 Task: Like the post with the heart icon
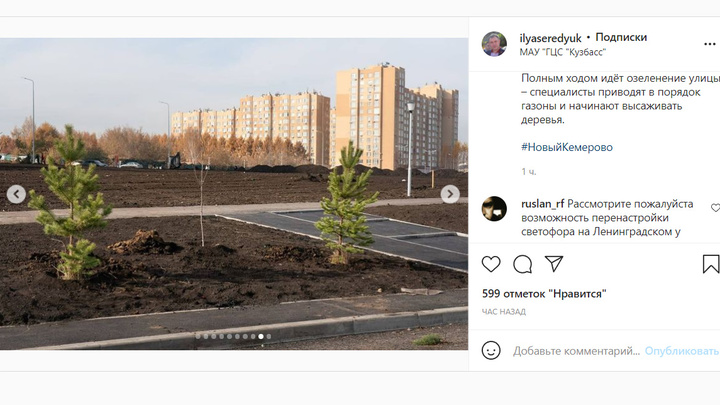pos(491,264)
